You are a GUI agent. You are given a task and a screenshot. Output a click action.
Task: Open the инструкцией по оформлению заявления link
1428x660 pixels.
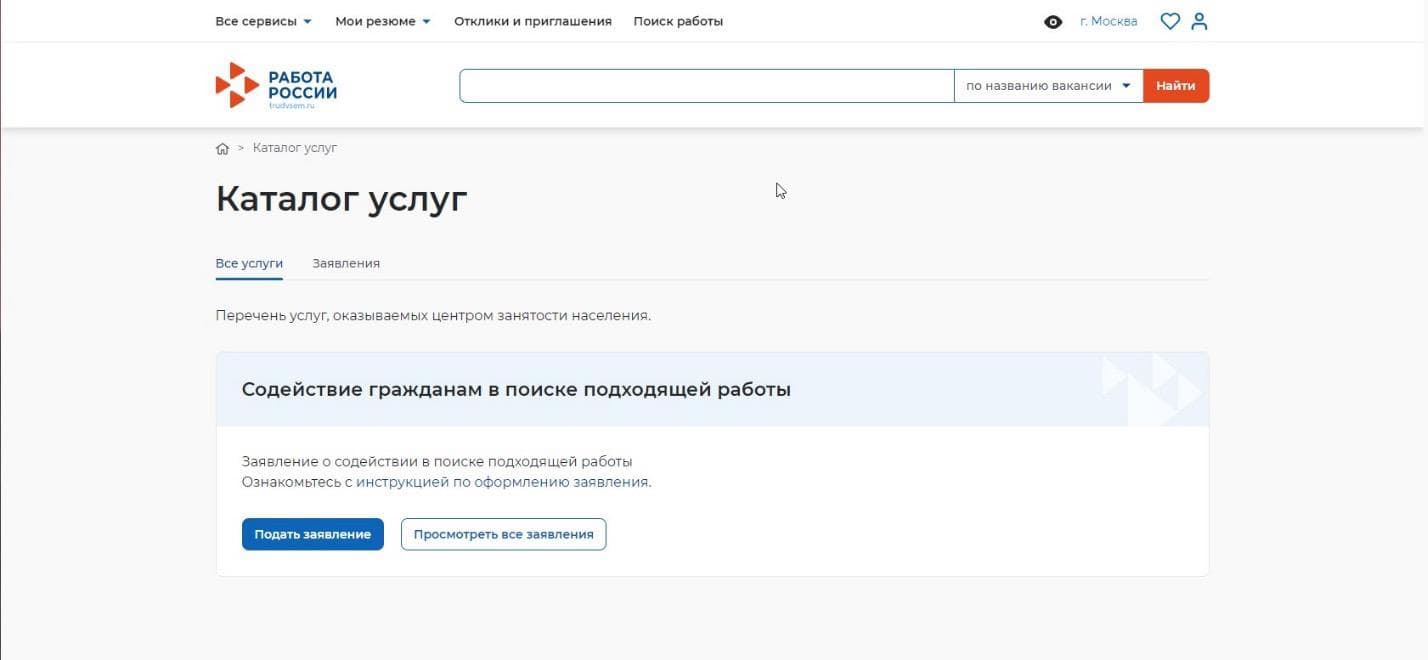point(502,482)
